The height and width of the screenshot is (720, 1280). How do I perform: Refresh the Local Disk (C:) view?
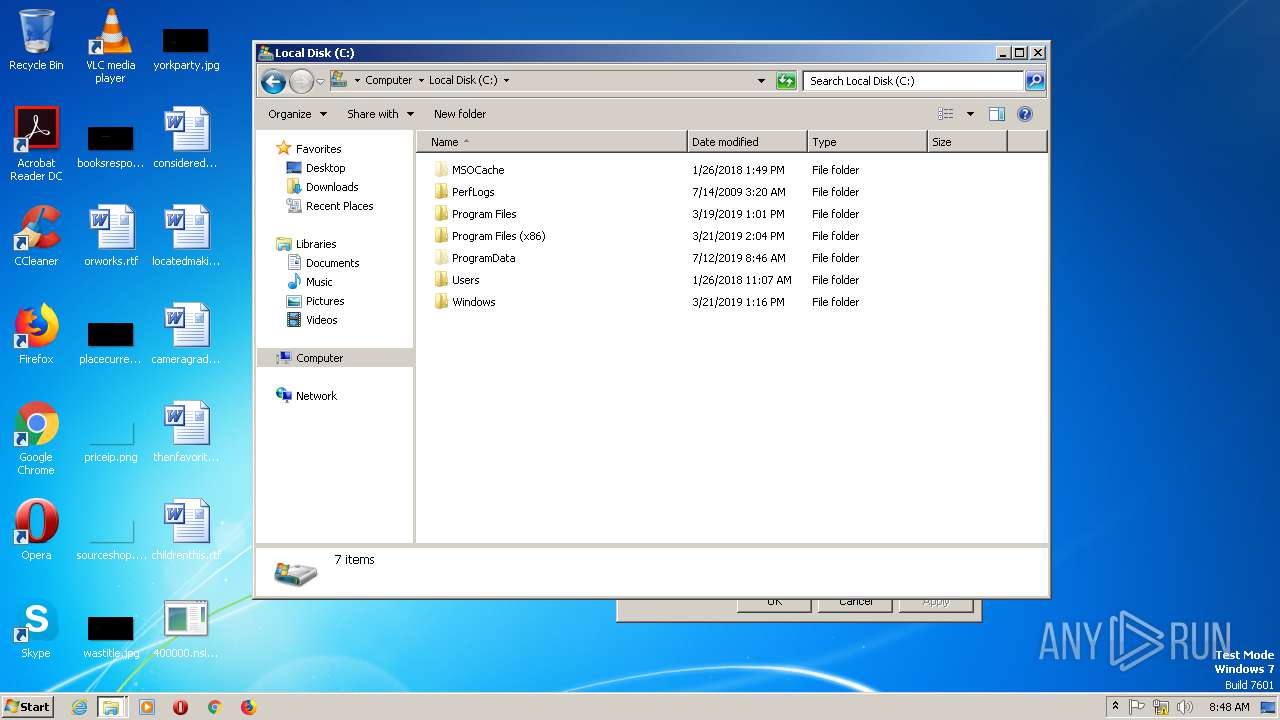click(x=786, y=81)
